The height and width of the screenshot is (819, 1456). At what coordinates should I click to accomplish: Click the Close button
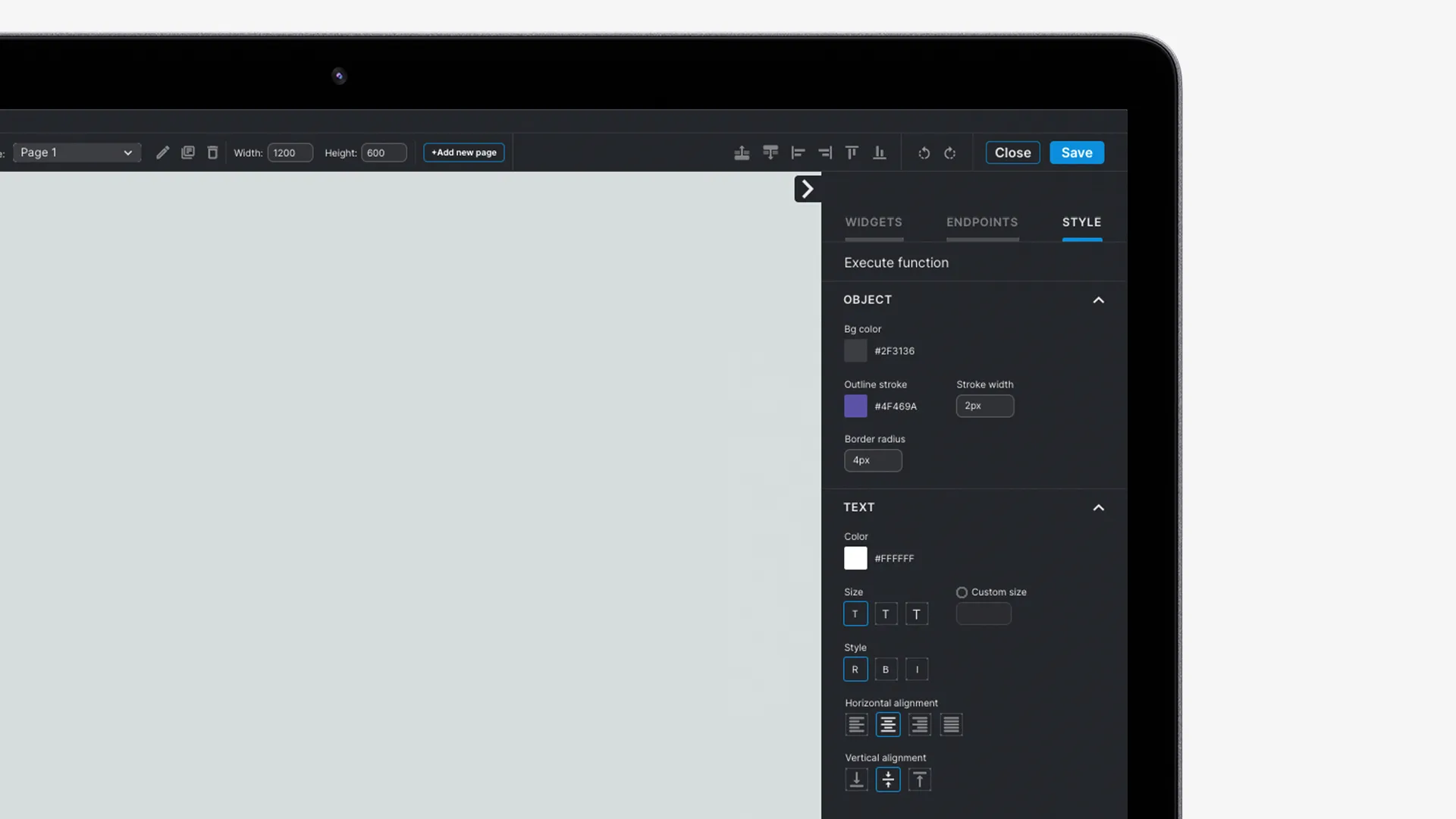pos(1012,152)
